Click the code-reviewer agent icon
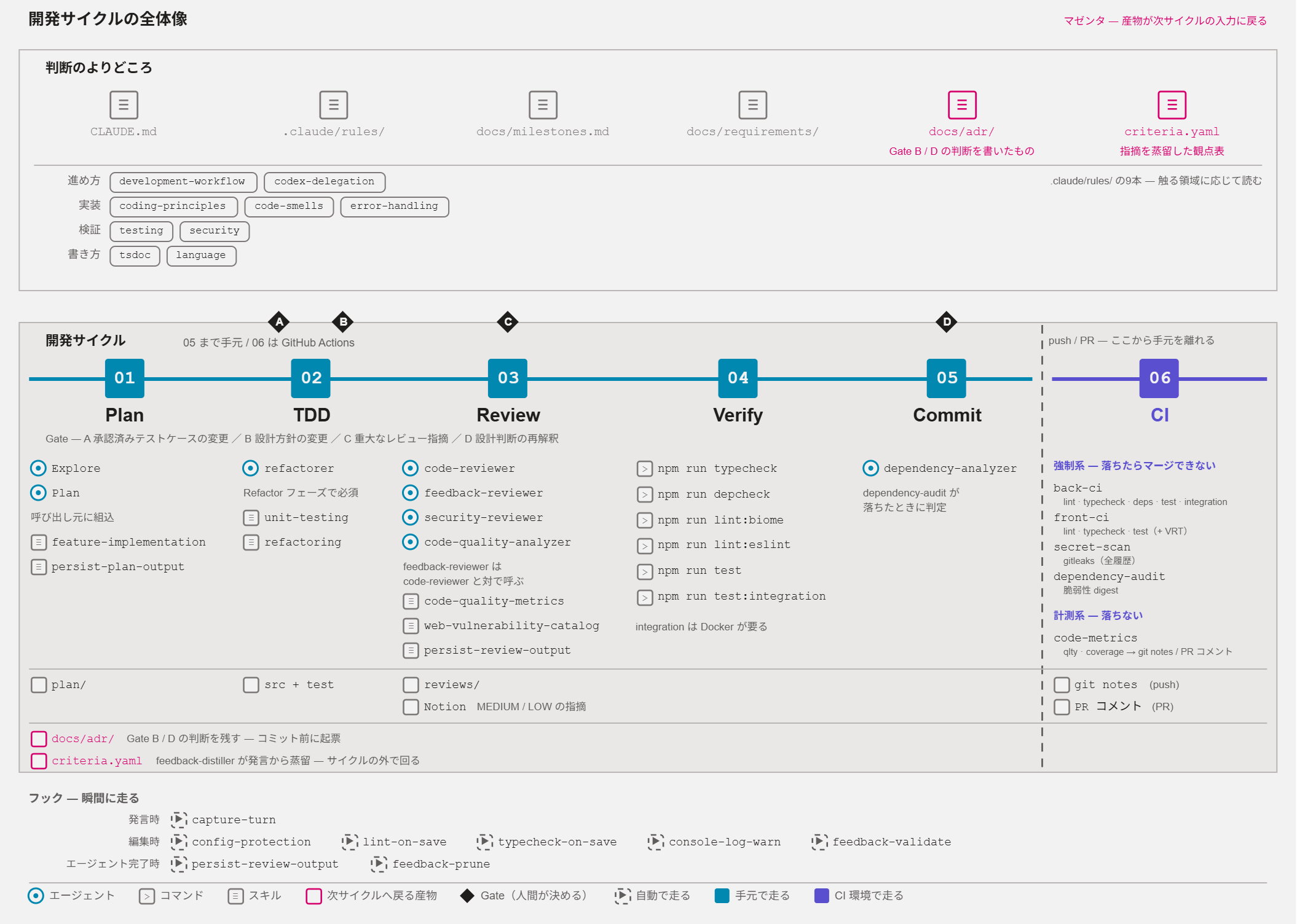The image size is (1297, 924). (411, 468)
